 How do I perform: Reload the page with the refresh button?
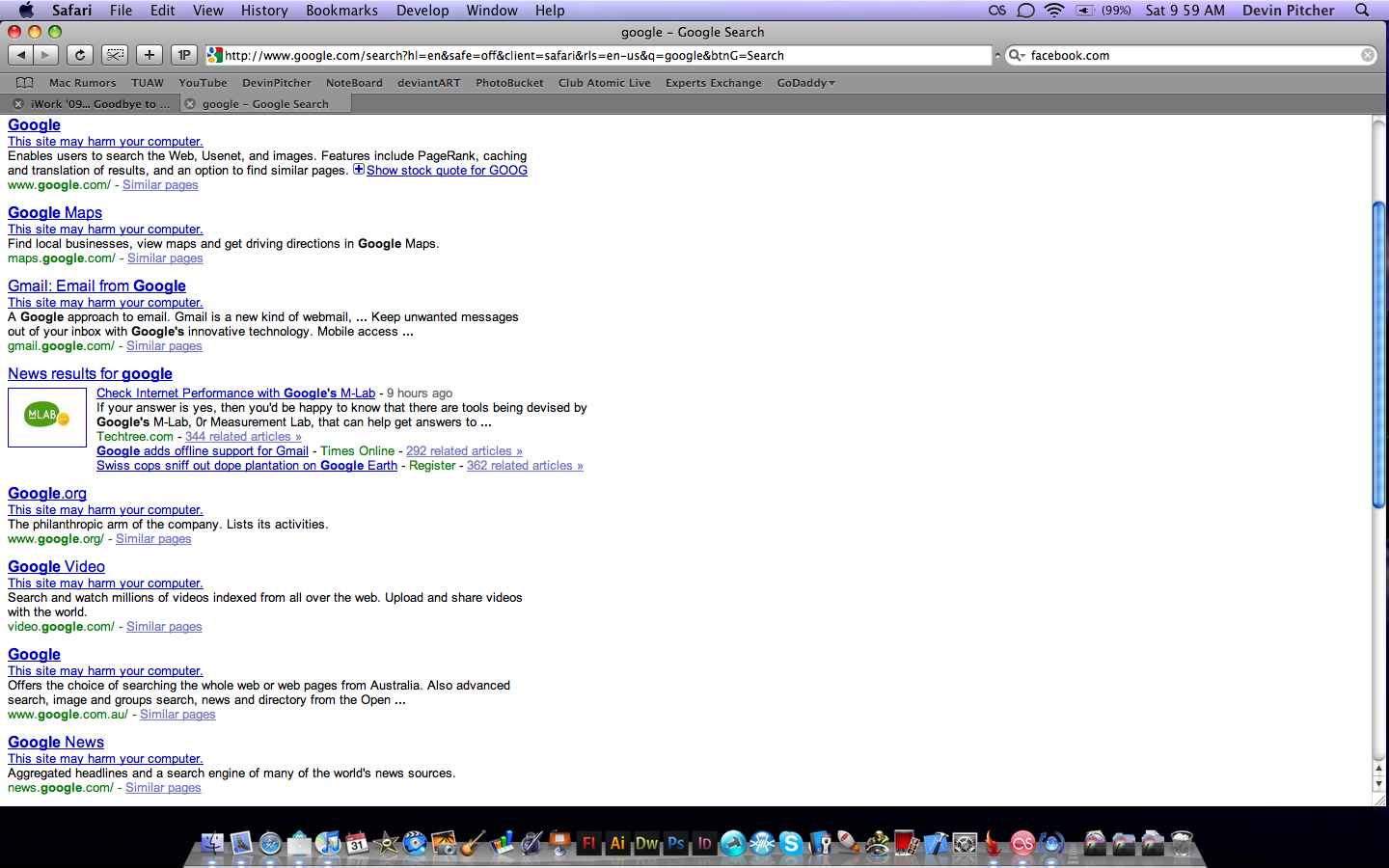80,55
